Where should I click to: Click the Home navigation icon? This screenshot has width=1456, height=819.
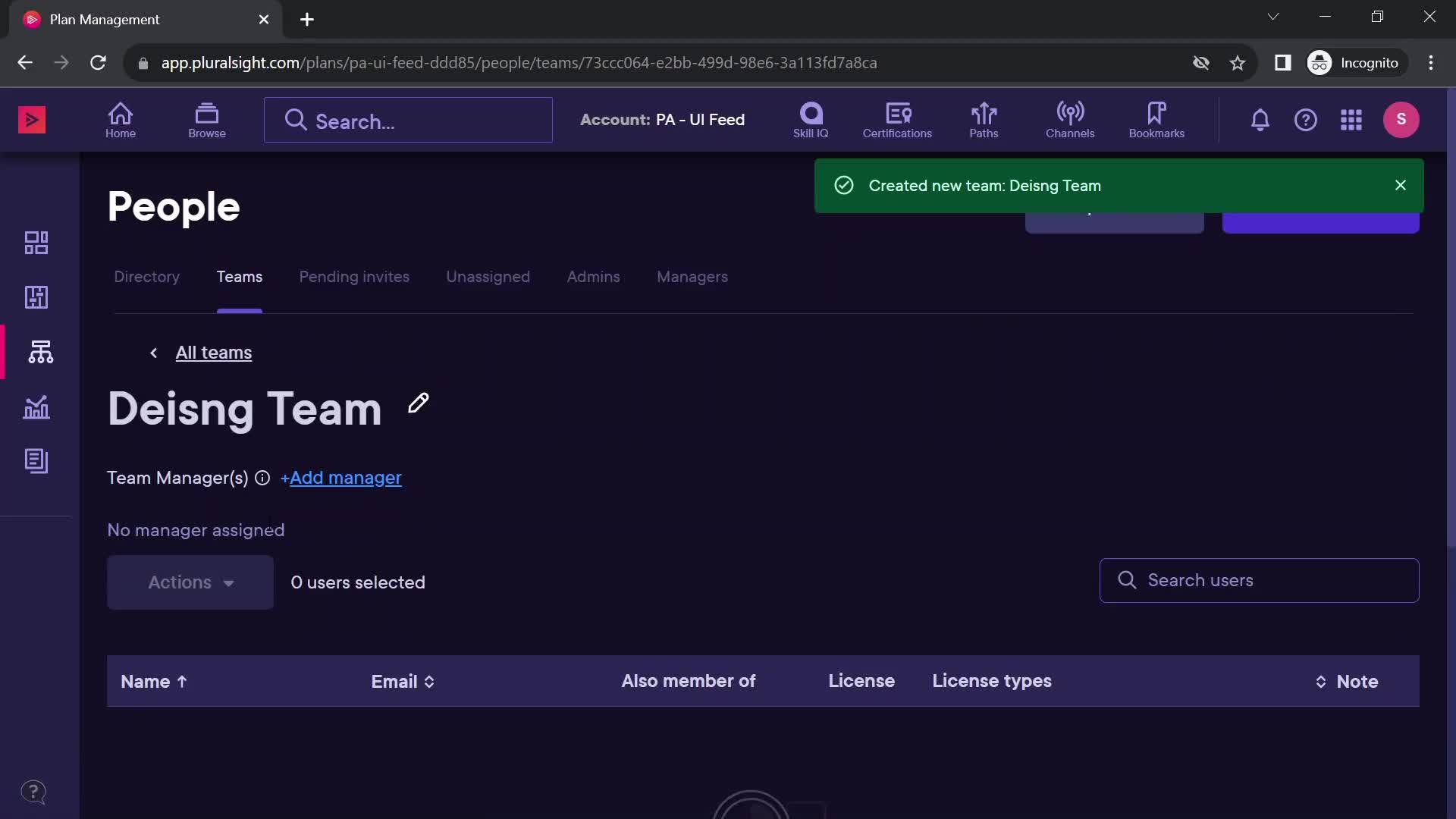tap(121, 119)
